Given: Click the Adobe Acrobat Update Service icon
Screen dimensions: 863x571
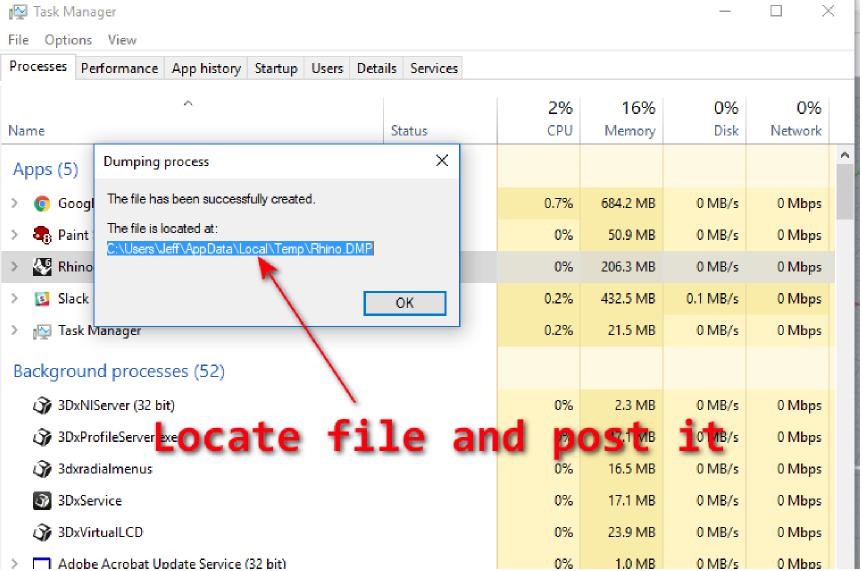Looking at the screenshot, I should pos(42,564).
